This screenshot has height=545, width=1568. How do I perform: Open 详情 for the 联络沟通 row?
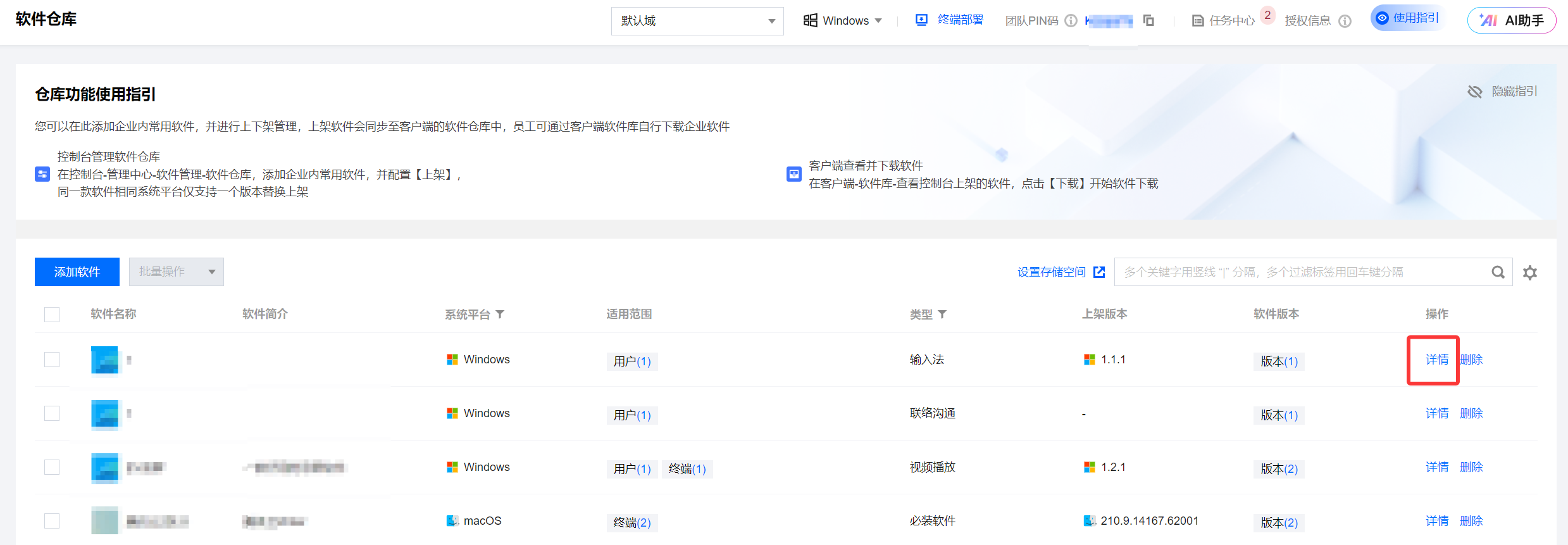(1436, 413)
